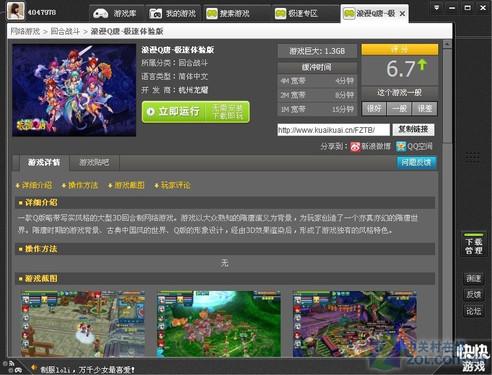Viewport: 492px width, 375px height.
Task: Open the title bar dropdown menu icon
Action: coord(437,7)
